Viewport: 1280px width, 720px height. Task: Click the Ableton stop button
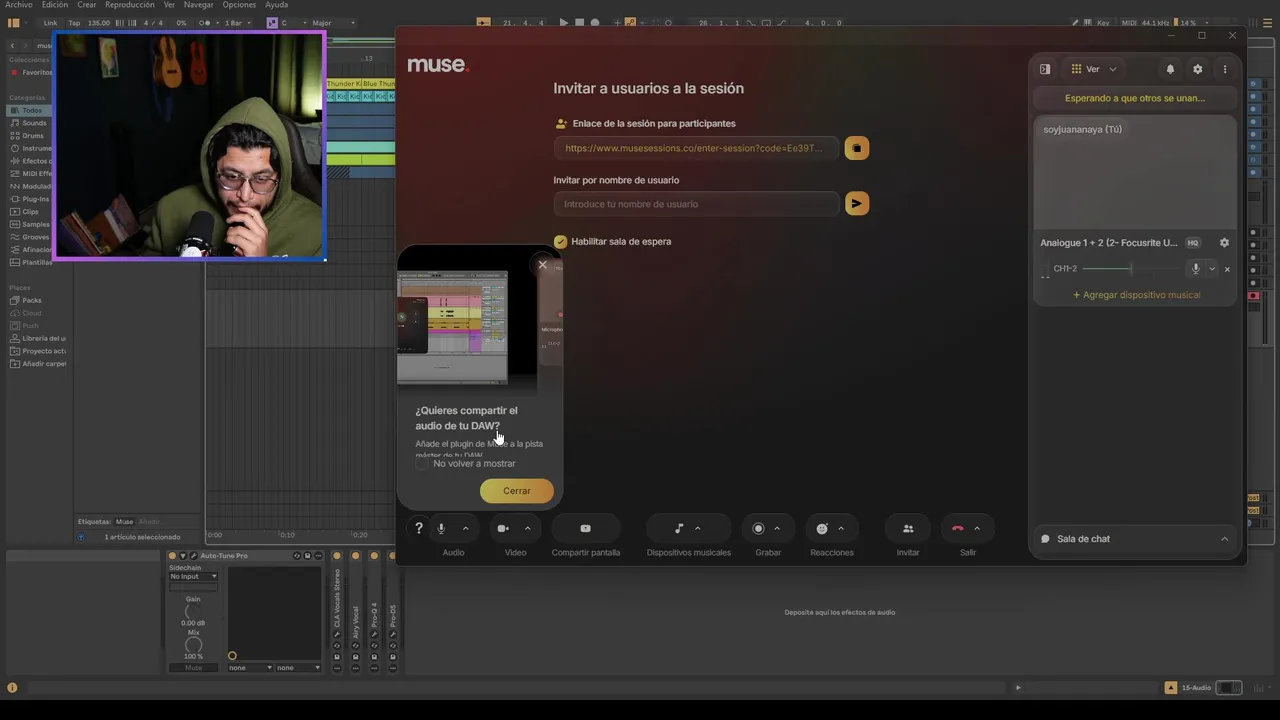click(579, 22)
